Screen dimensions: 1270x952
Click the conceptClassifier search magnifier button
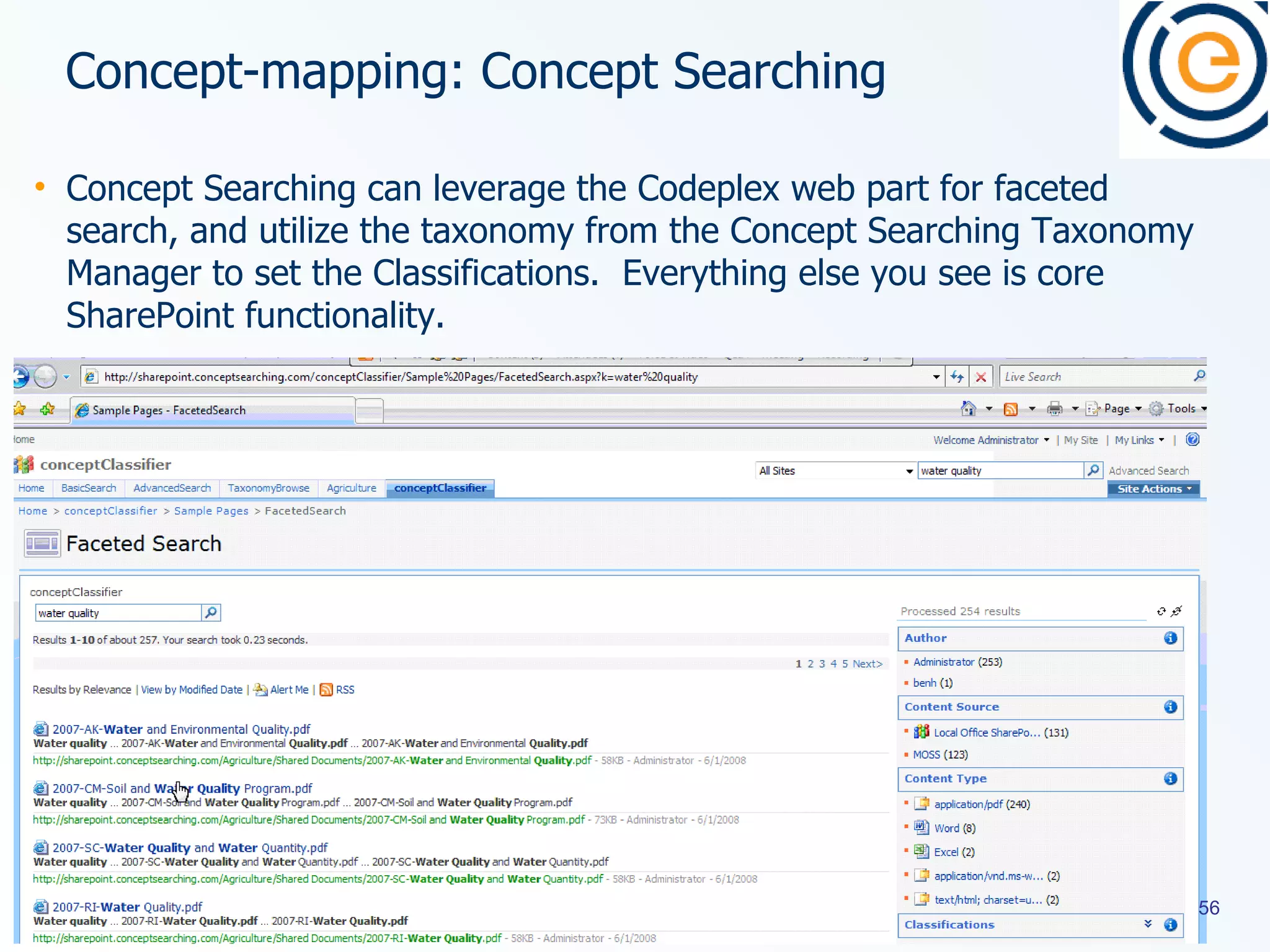(211, 613)
